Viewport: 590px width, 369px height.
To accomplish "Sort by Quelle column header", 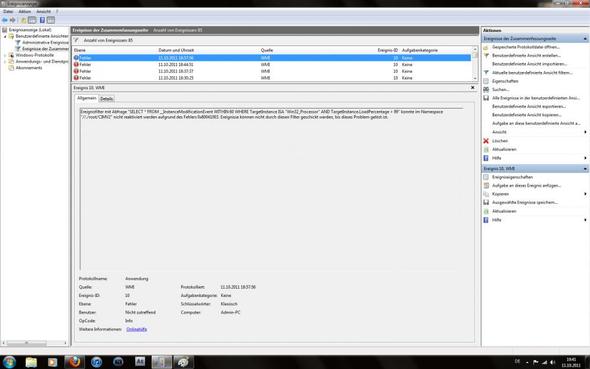I will [267, 50].
